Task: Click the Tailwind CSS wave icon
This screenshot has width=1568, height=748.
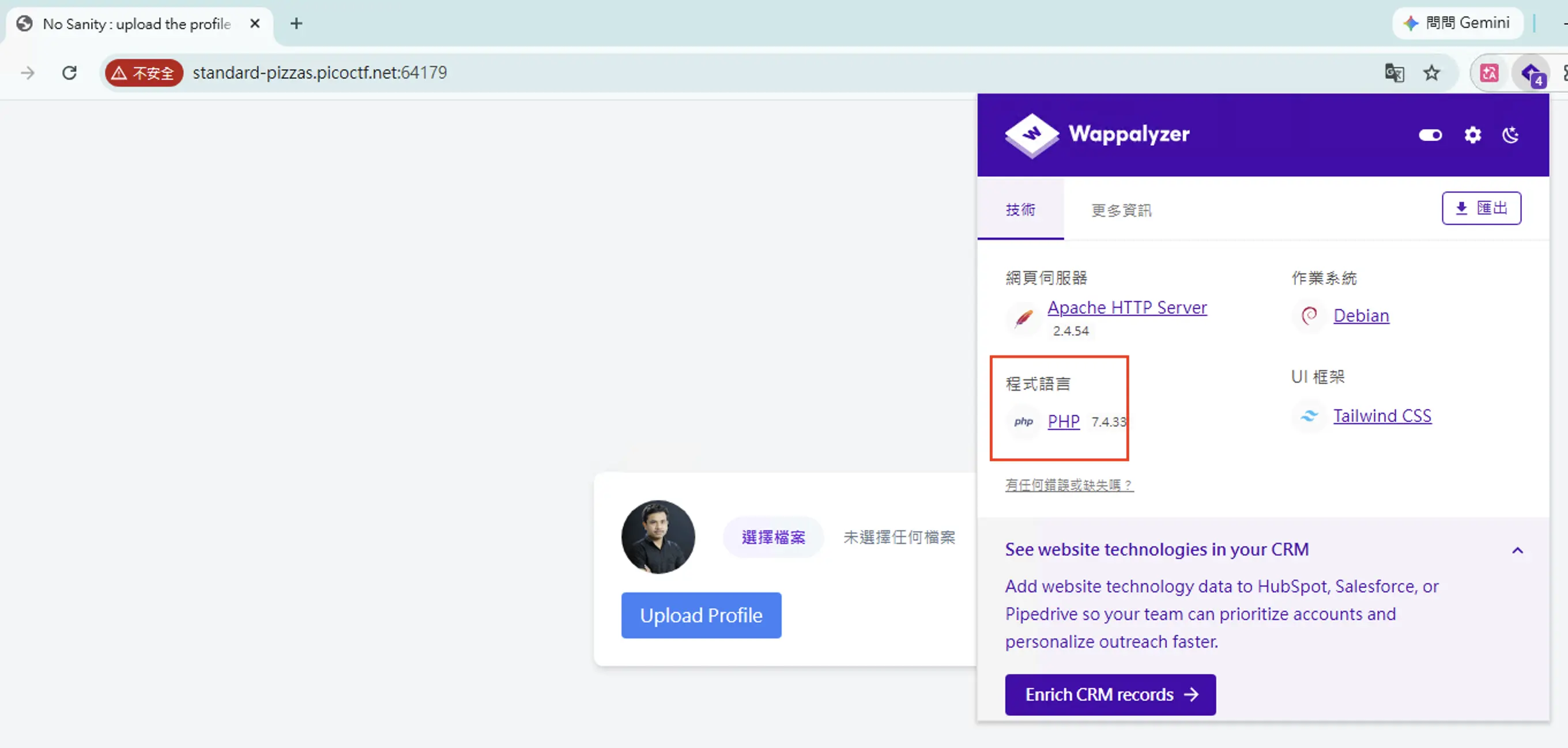Action: (1308, 415)
